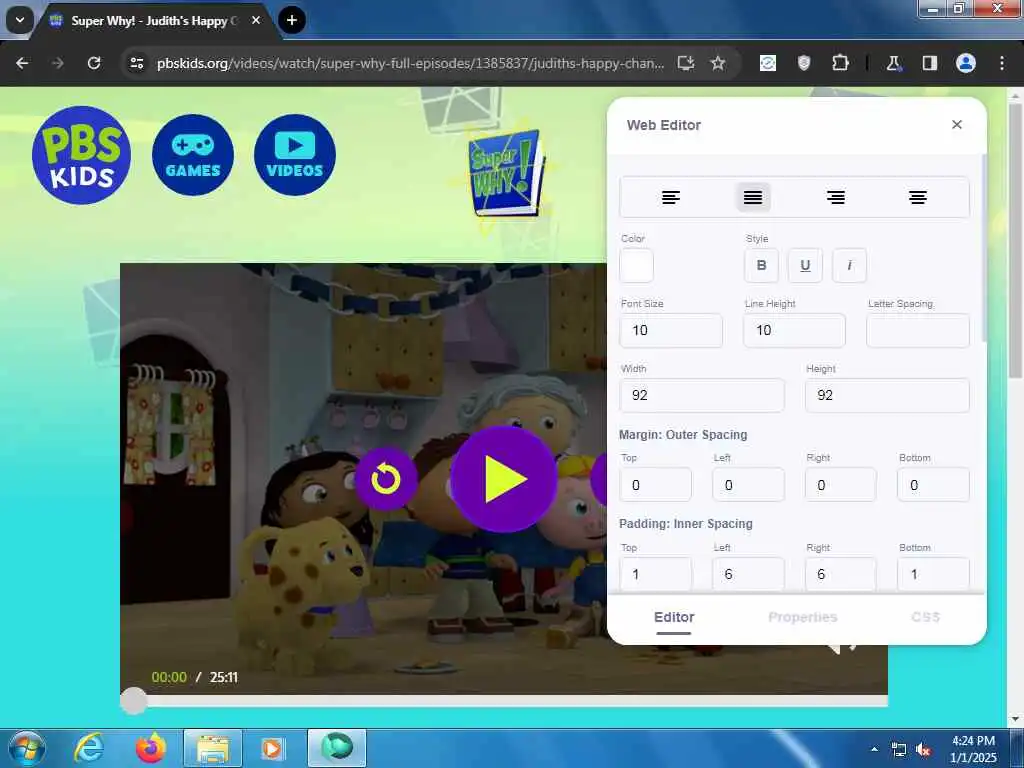1024x768 pixels.
Task: Click the Width field
Action: [702, 395]
